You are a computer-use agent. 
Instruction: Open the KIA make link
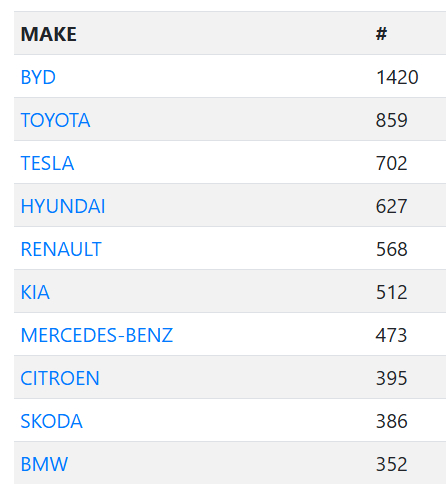pos(35,292)
